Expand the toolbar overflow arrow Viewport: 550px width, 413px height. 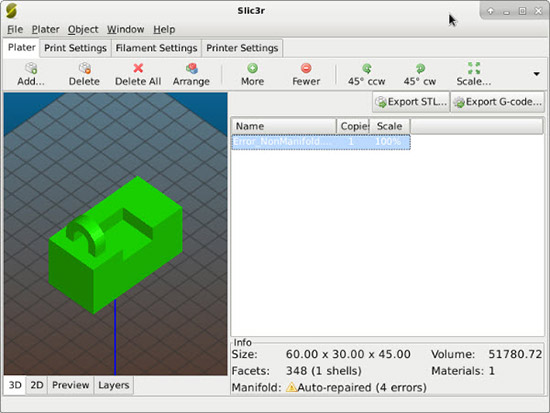click(x=536, y=74)
